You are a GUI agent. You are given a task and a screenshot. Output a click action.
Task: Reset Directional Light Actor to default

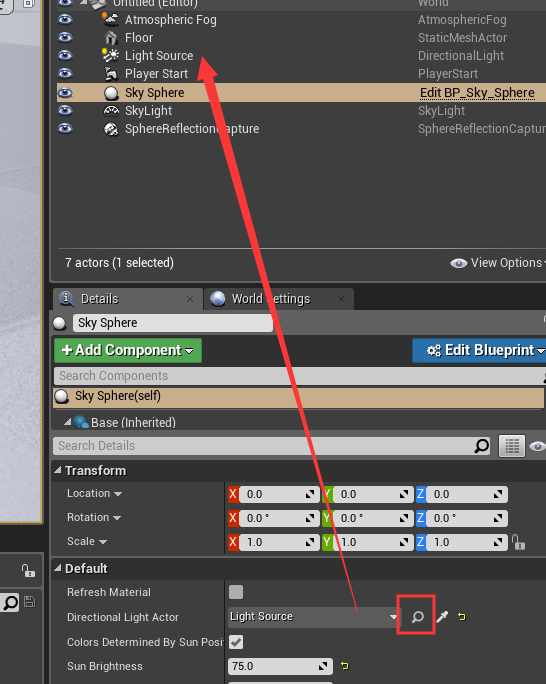(x=462, y=616)
